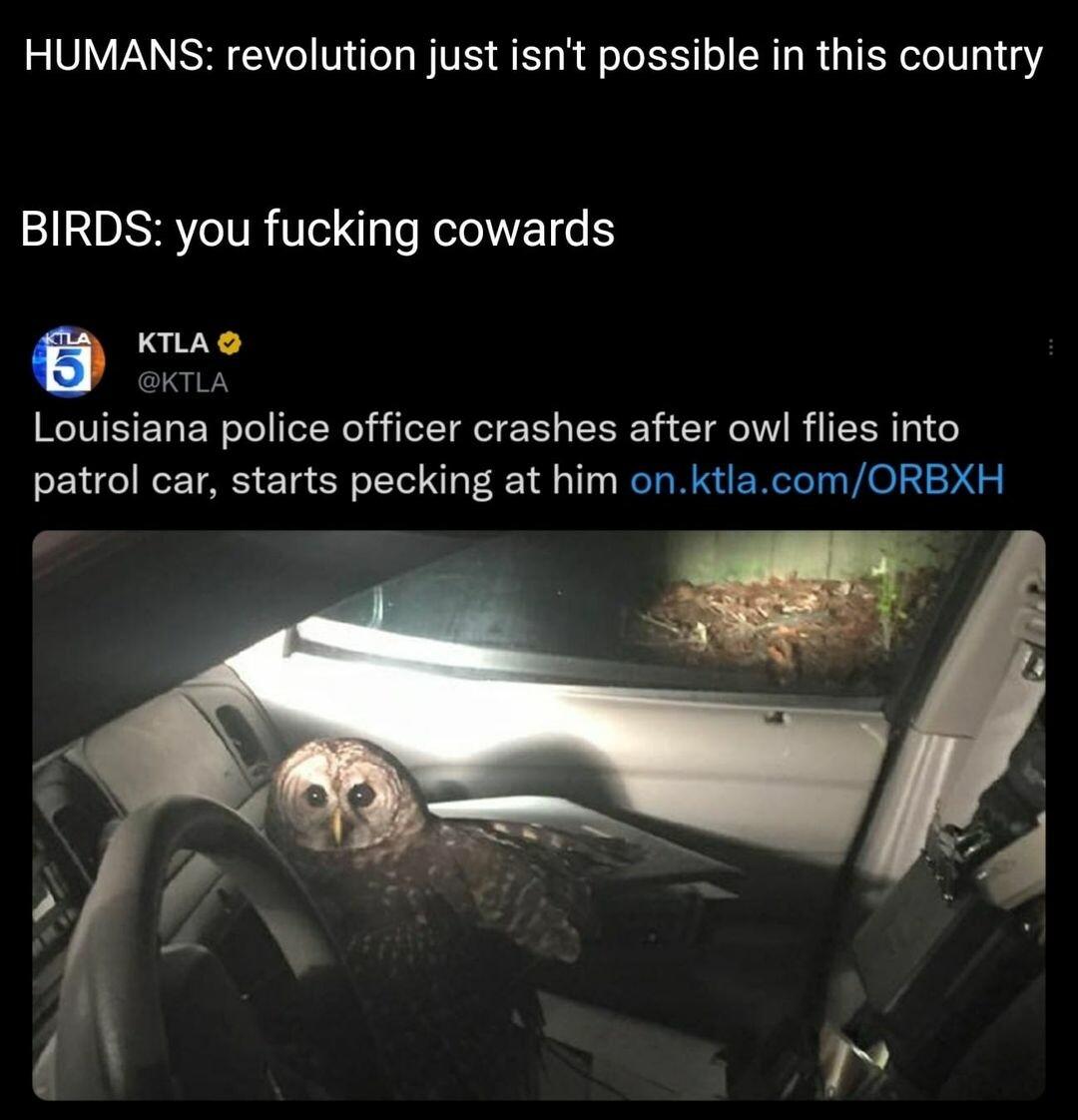Viewport: 1078px width, 1120px height.
Task: Click the word 'pecking' in the tweet text
Action: click(421, 480)
